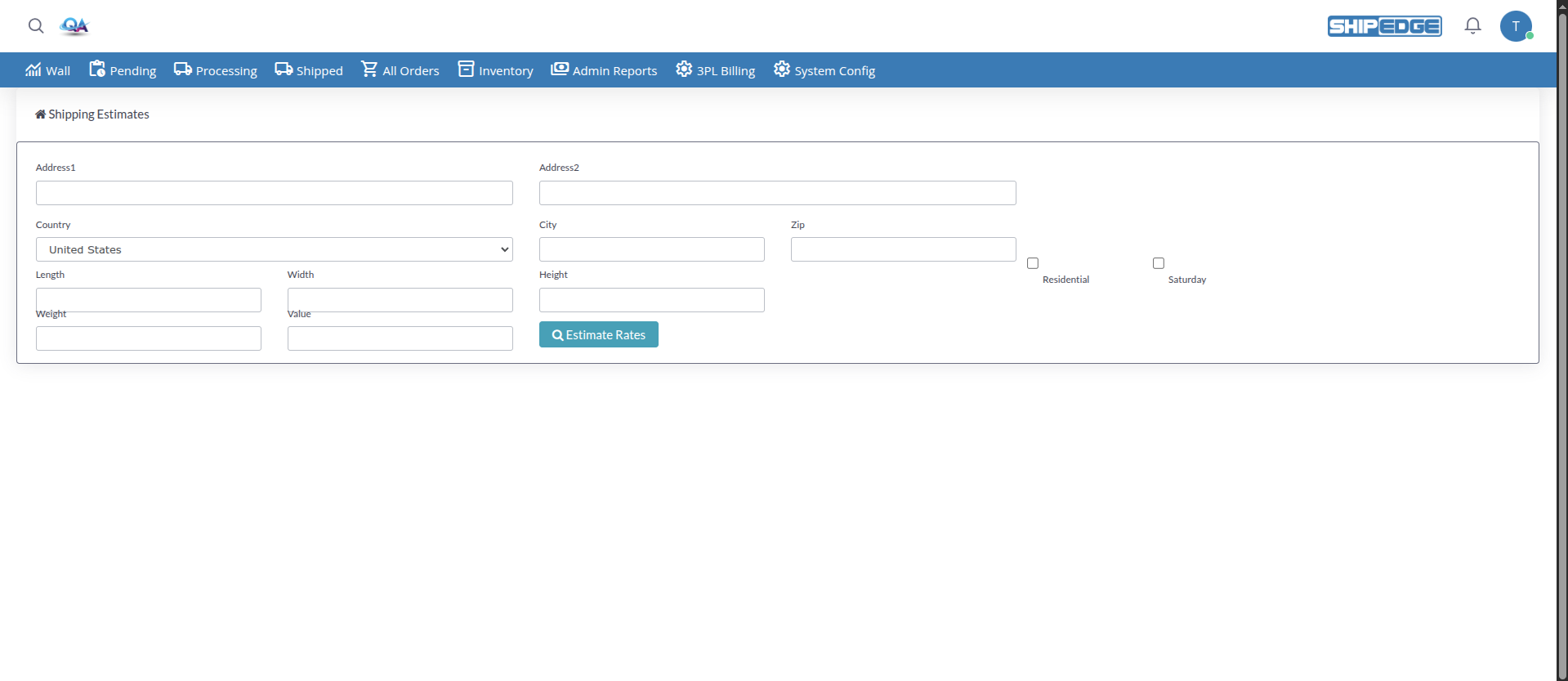The width and height of the screenshot is (1568, 681).
Task: Click the page vertical scrollbar
Action: (x=1561, y=327)
